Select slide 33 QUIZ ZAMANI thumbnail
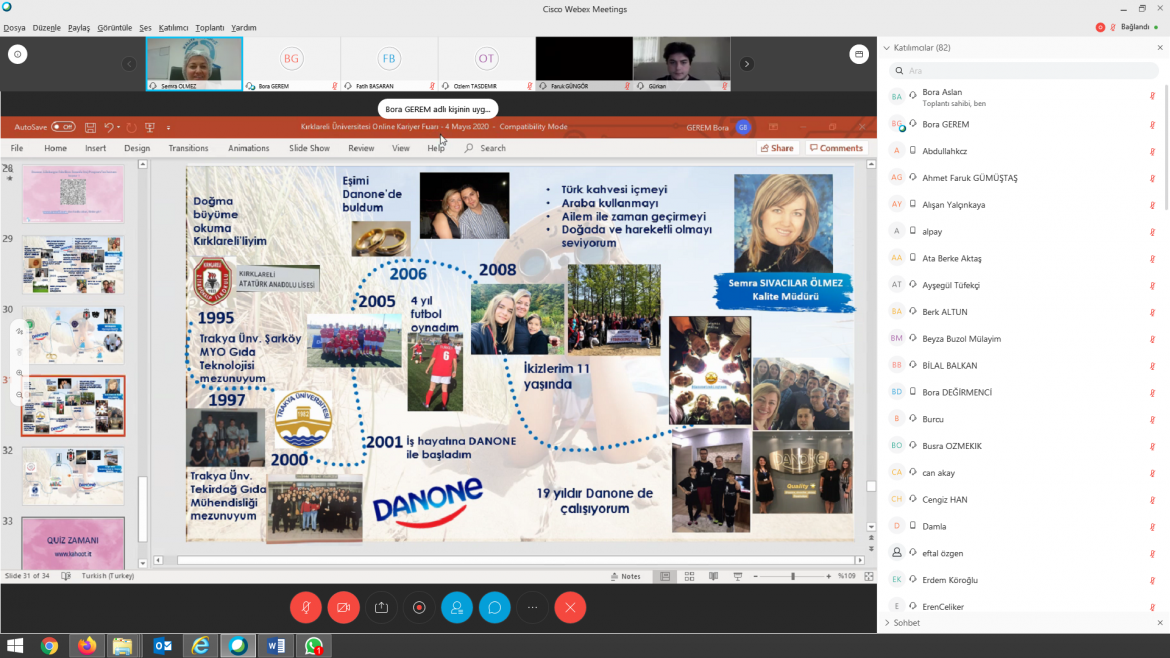The height and width of the screenshot is (658, 1170). pyautogui.click(x=73, y=543)
